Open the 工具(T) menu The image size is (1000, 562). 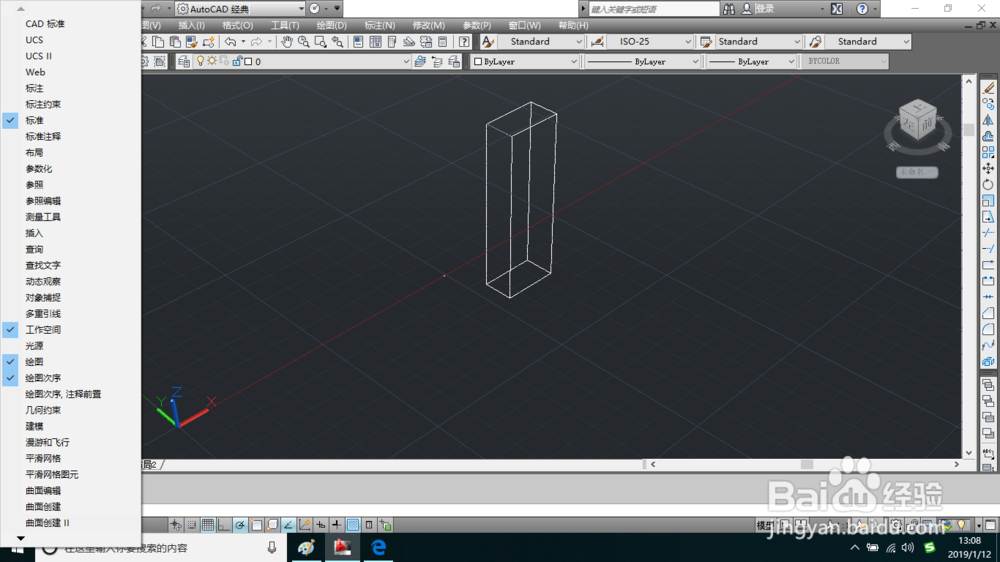(x=284, y=26)
